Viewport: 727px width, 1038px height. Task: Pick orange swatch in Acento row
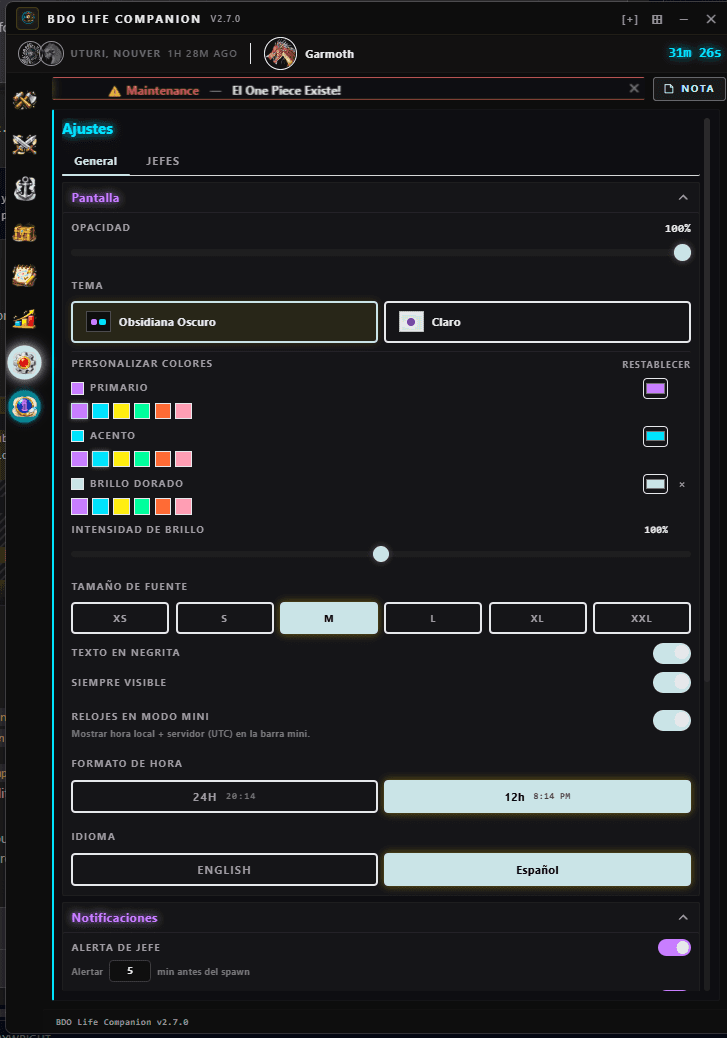coord(163,459)
